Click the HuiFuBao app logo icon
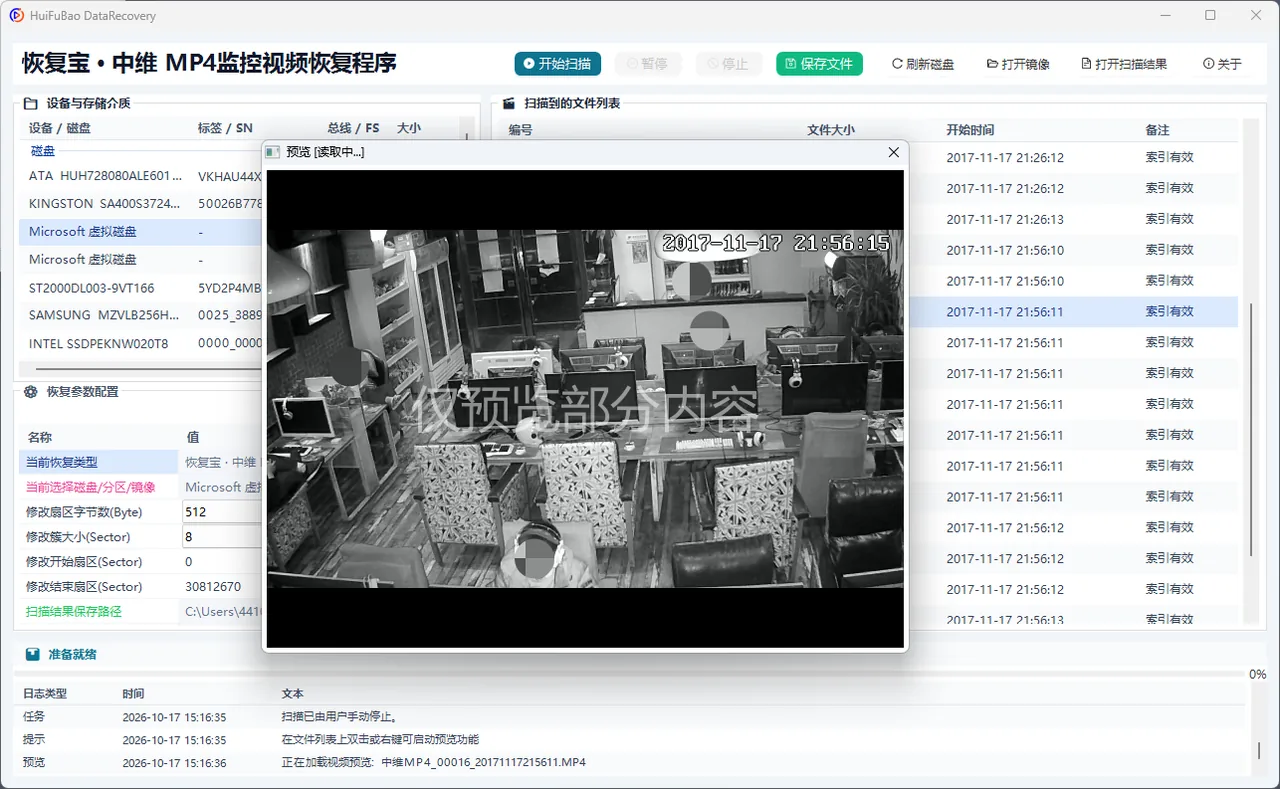 click(x=16, y=16)
